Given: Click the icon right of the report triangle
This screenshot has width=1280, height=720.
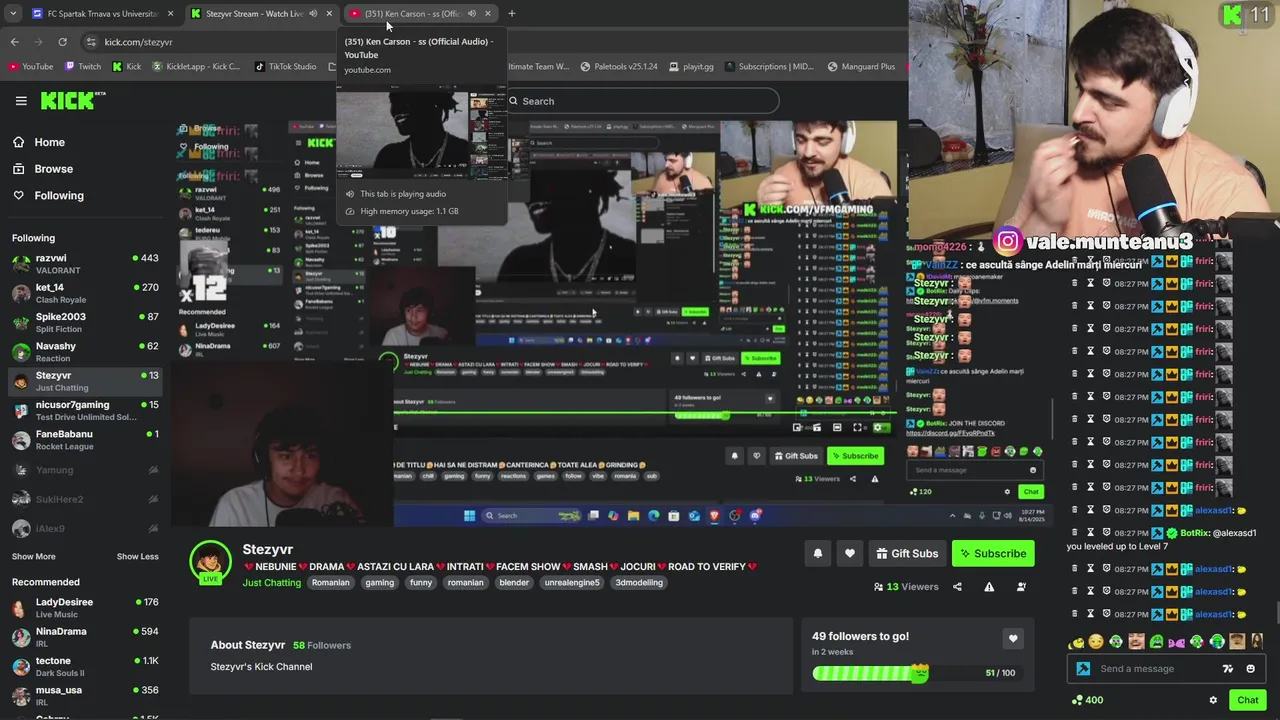Looking at the screenshot, I should (x=1021, y=587).
